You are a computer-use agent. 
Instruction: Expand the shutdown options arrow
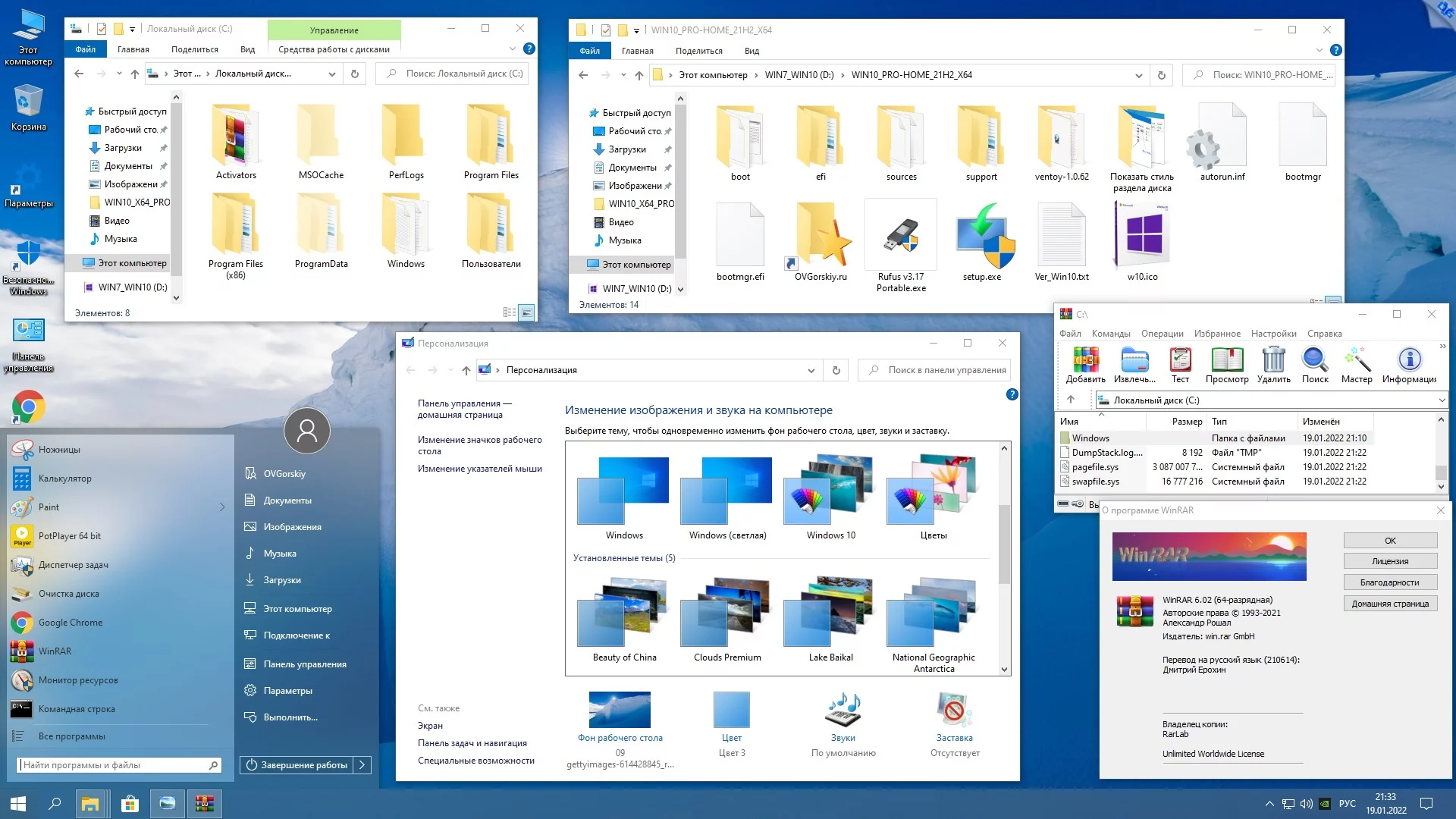pyautogui.click(x=362, y=765)
